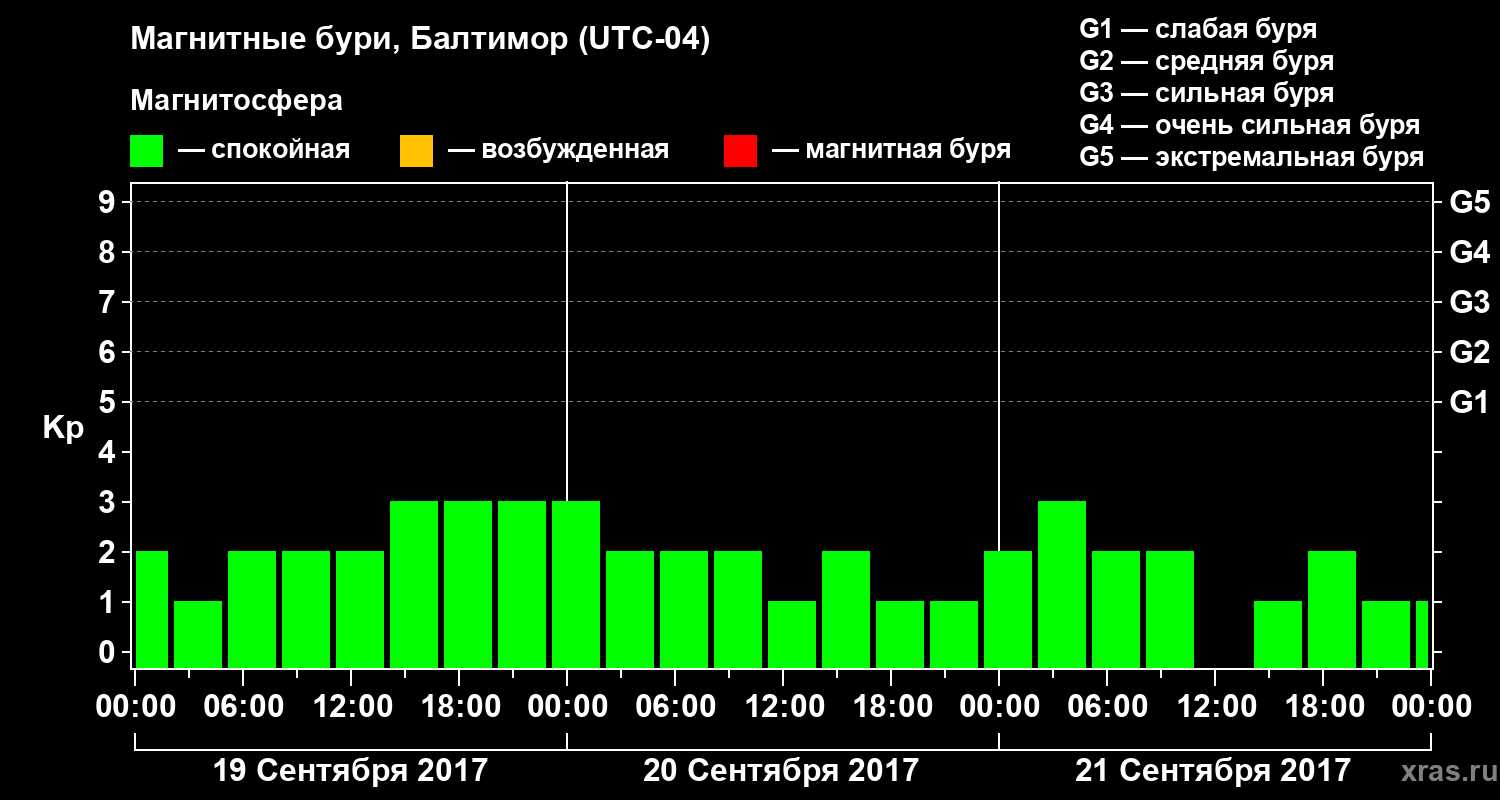1500x800 pixels.
Task: Click the 12:00 time label on 21 September
Action: pyautogui.click(x=1215, y=706)
